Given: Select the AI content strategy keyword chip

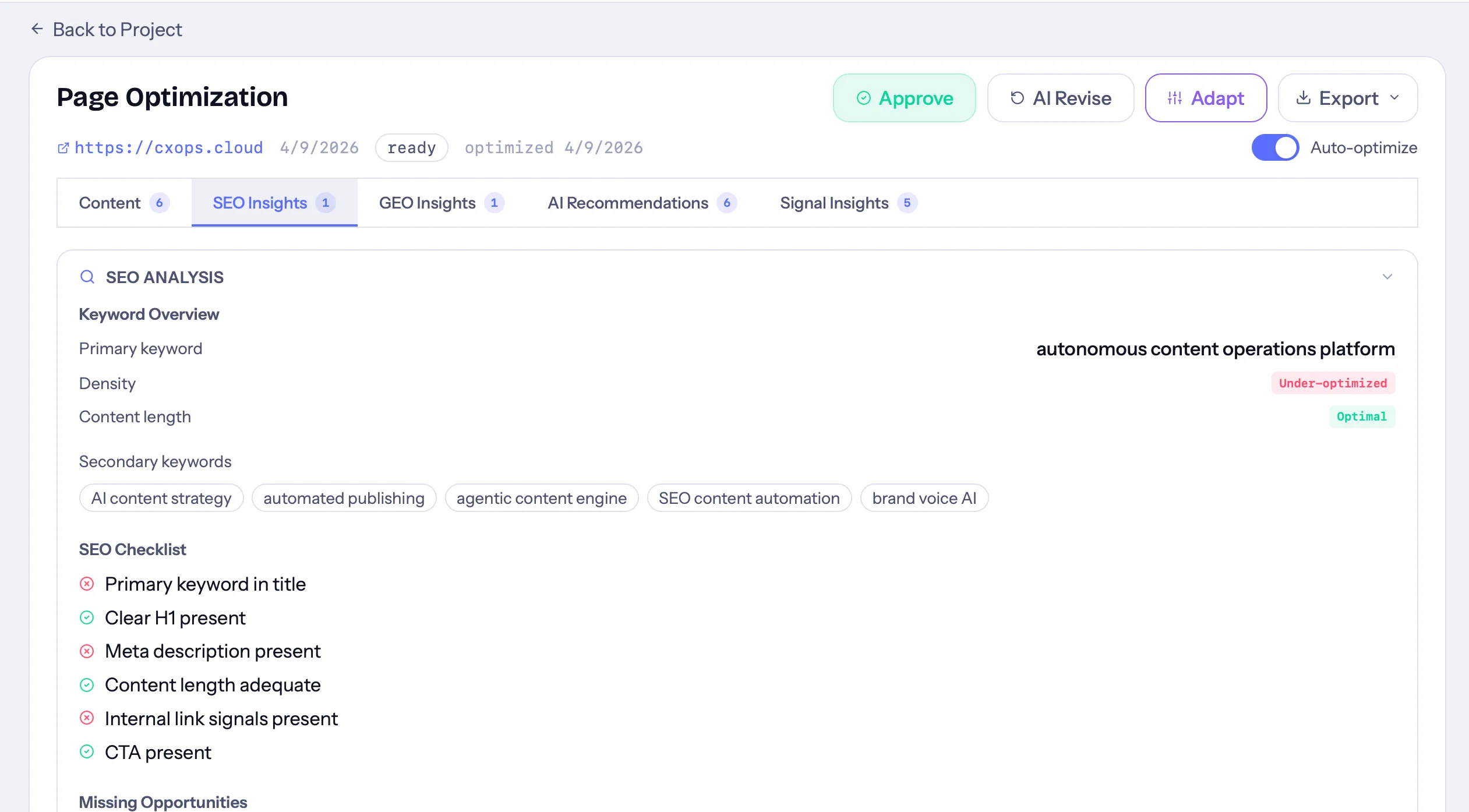Looking at the screenshot, I should [x=161, y=498].
